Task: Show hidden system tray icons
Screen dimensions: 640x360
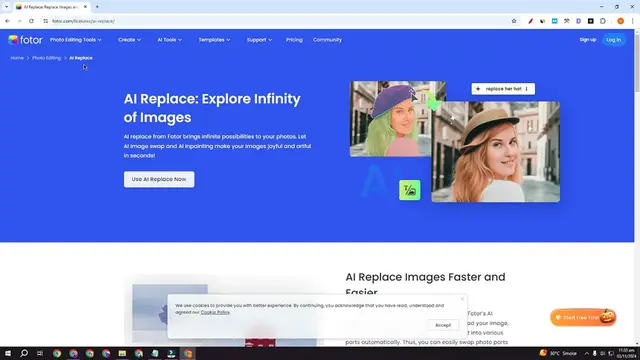Action: tap(587, 353)
